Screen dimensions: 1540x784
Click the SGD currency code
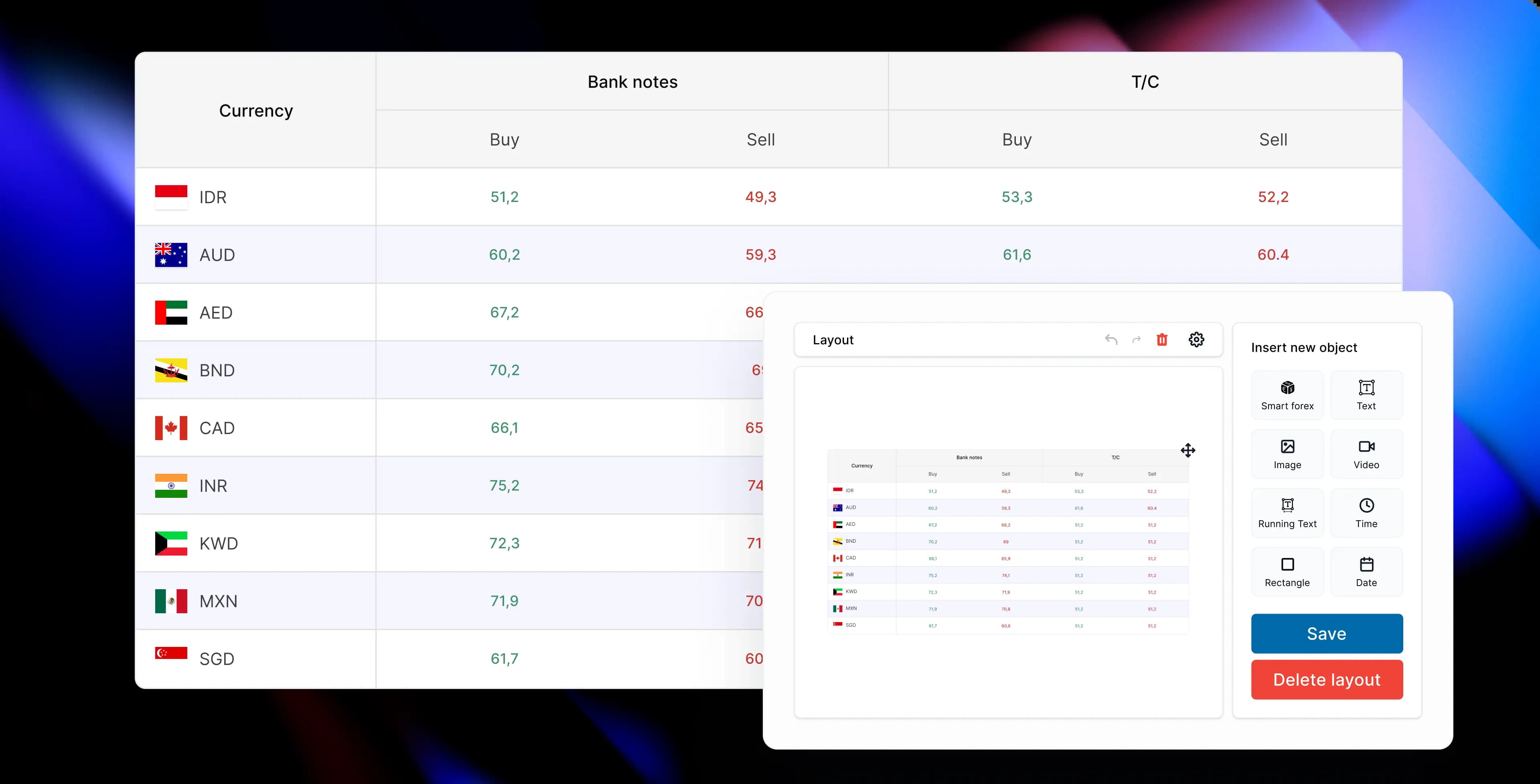tap(217, 659)
